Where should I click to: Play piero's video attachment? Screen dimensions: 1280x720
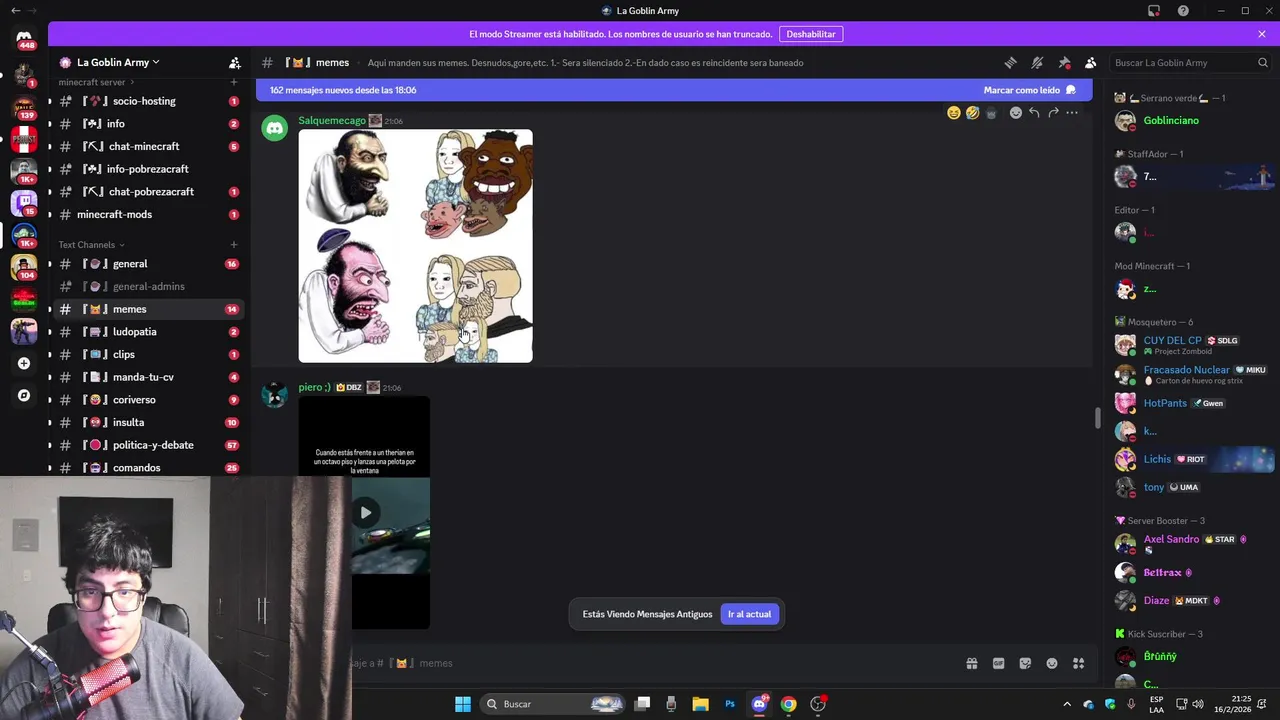click(x=365, y=513)
